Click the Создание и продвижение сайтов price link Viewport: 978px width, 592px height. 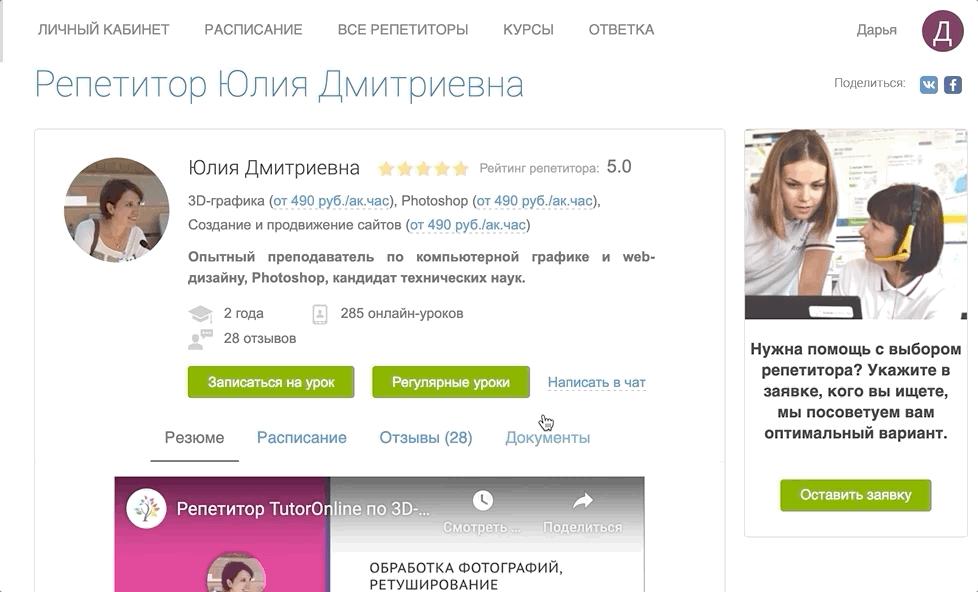point(468,225)
